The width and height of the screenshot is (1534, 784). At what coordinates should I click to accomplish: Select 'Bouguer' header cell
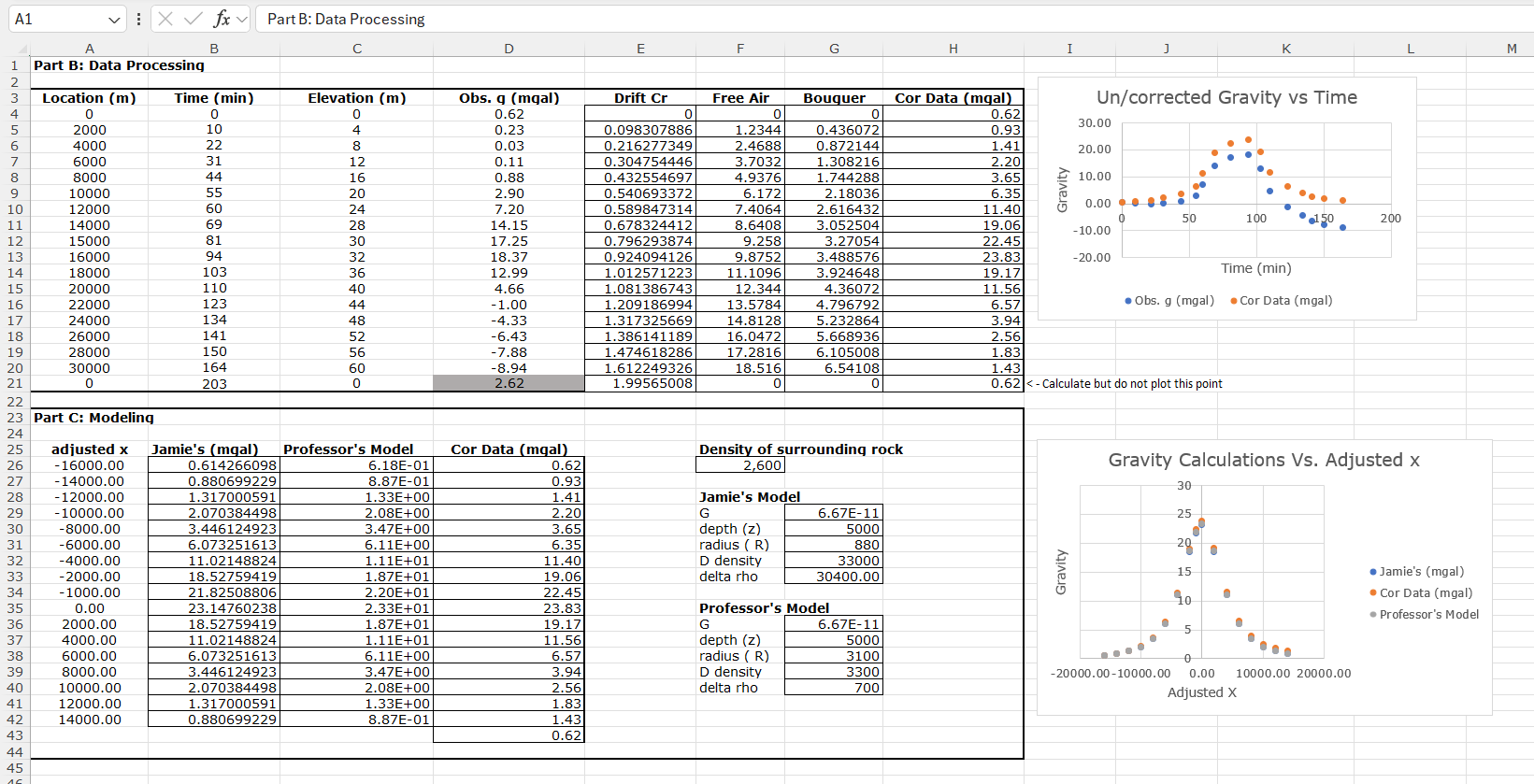[834, 98]
